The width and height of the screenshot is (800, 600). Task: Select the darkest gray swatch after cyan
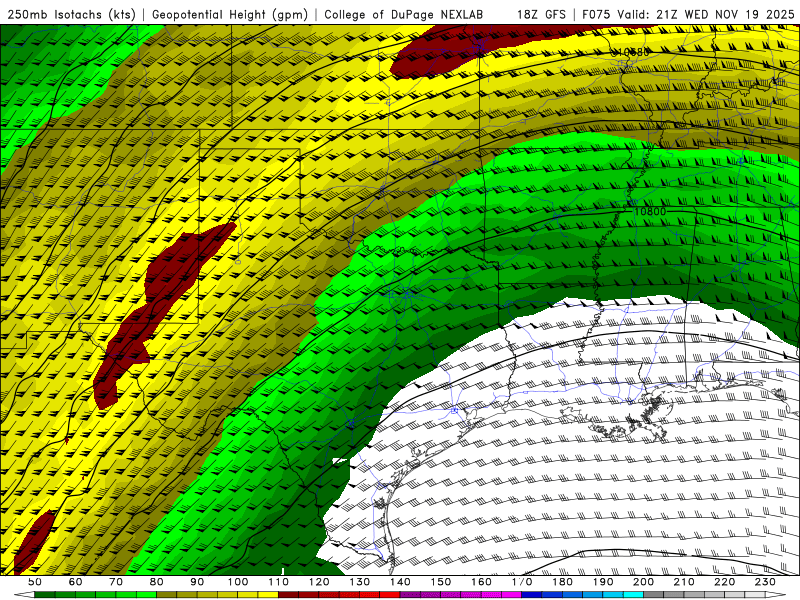[654, 595]
